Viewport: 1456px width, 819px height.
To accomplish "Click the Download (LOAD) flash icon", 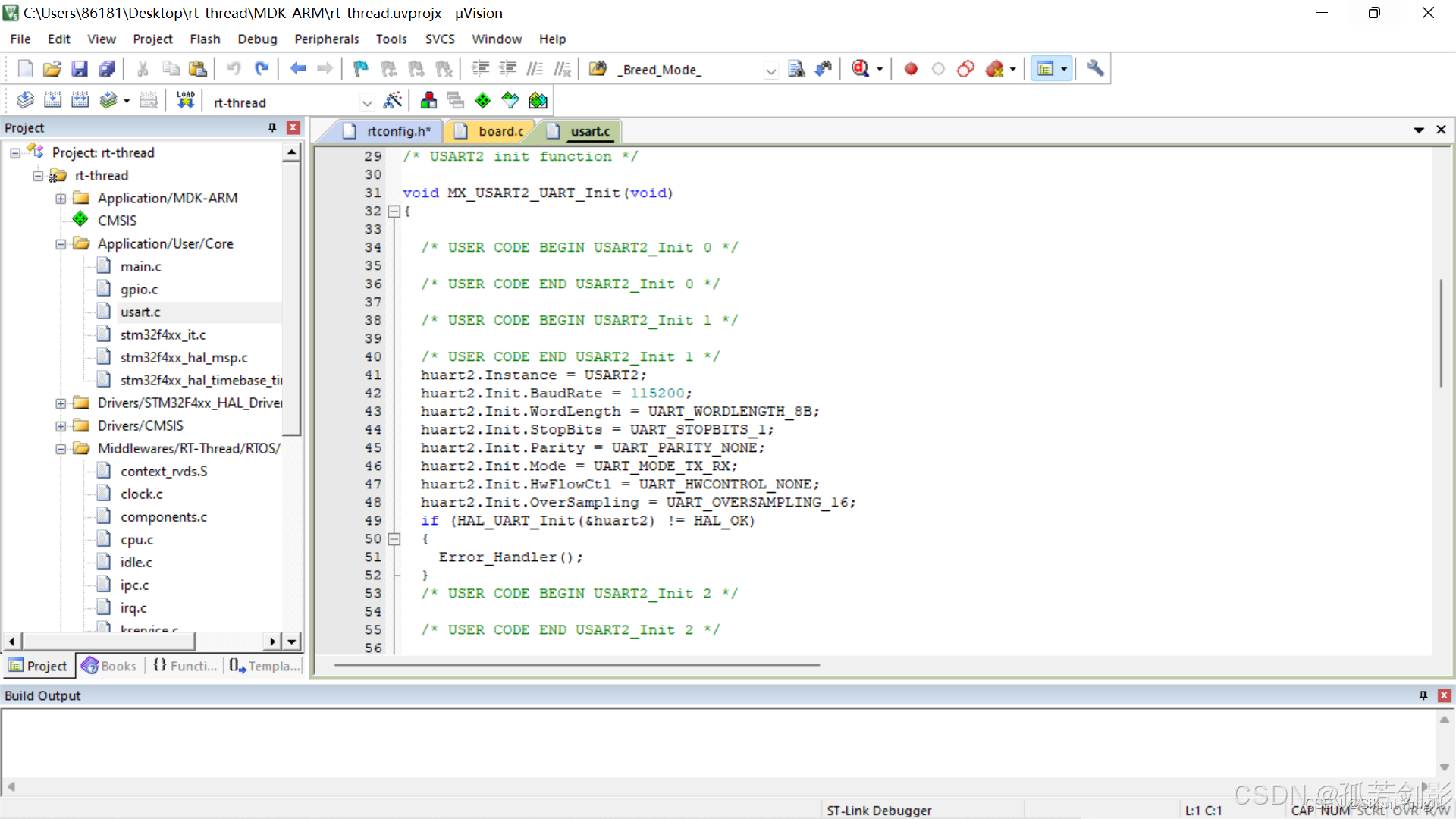I will [x=186, y=100].
